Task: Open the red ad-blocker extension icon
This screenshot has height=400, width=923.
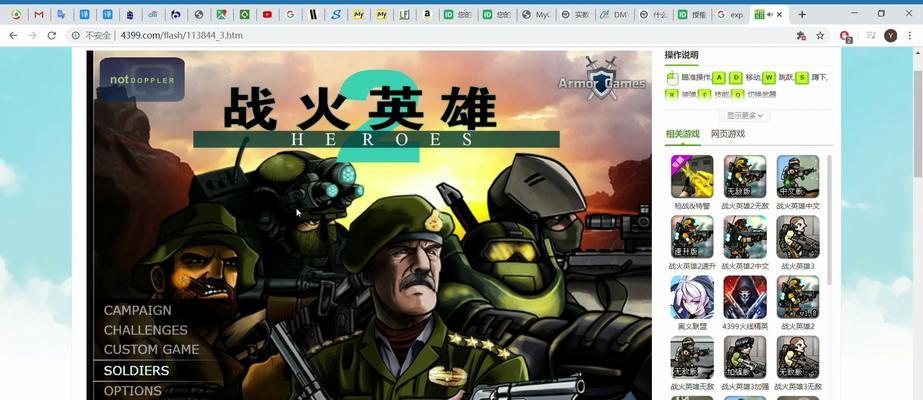Action: click(845, 36)
